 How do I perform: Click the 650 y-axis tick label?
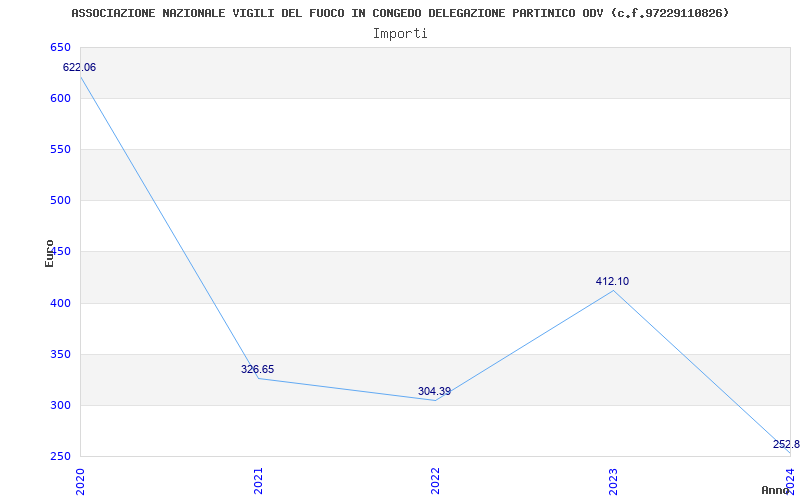pyautogui.click(x=60, y=47)
